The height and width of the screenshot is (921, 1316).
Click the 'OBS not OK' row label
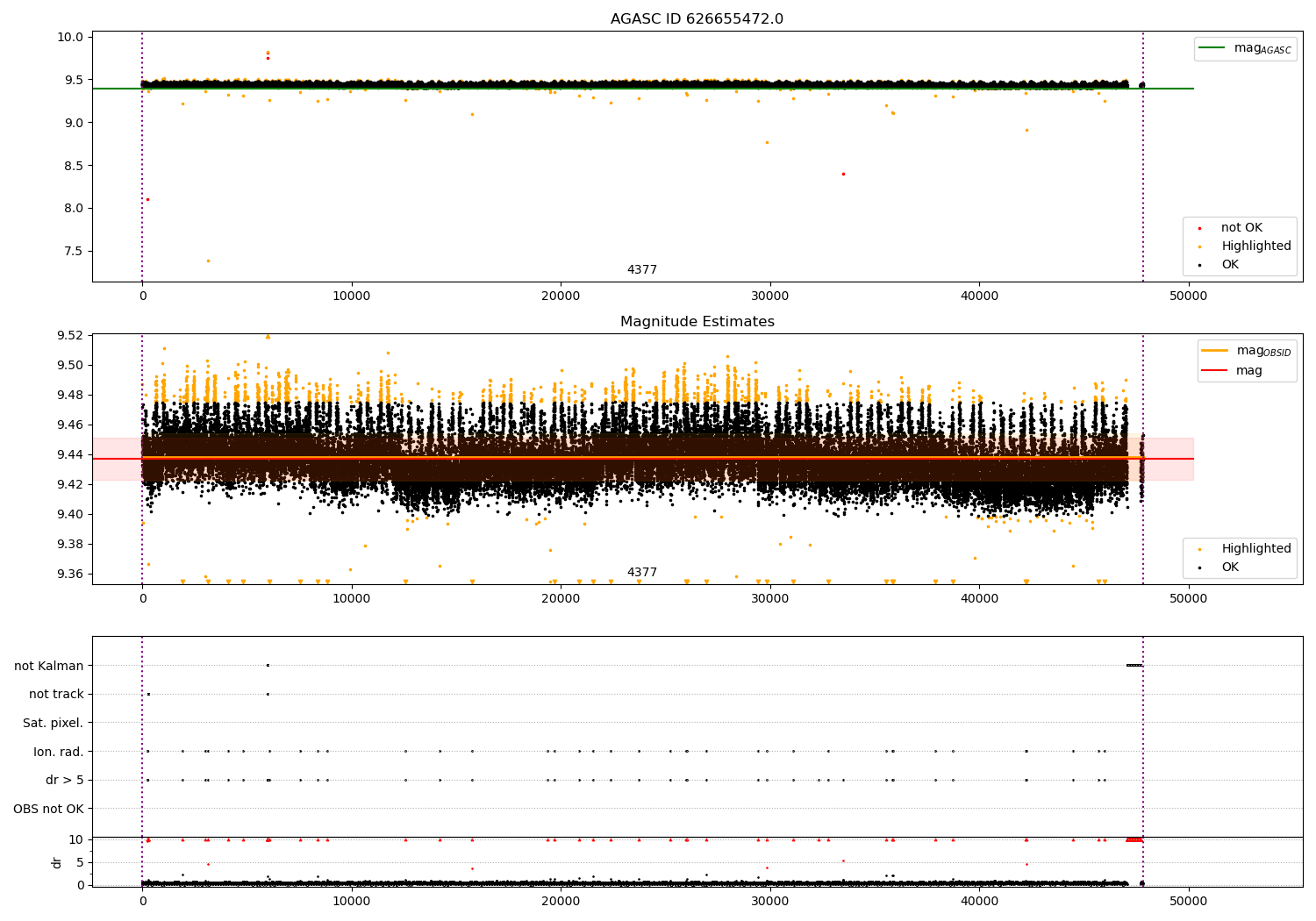(x=48, y=809)
